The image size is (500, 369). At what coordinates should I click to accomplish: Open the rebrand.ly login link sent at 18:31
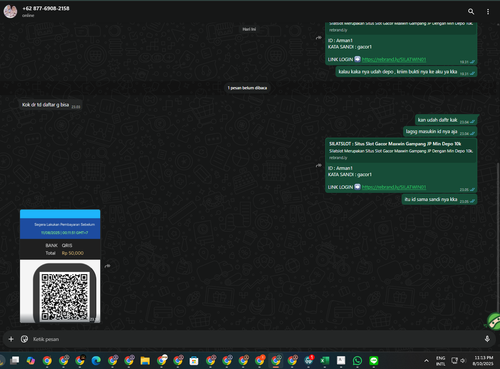[394, 59]
